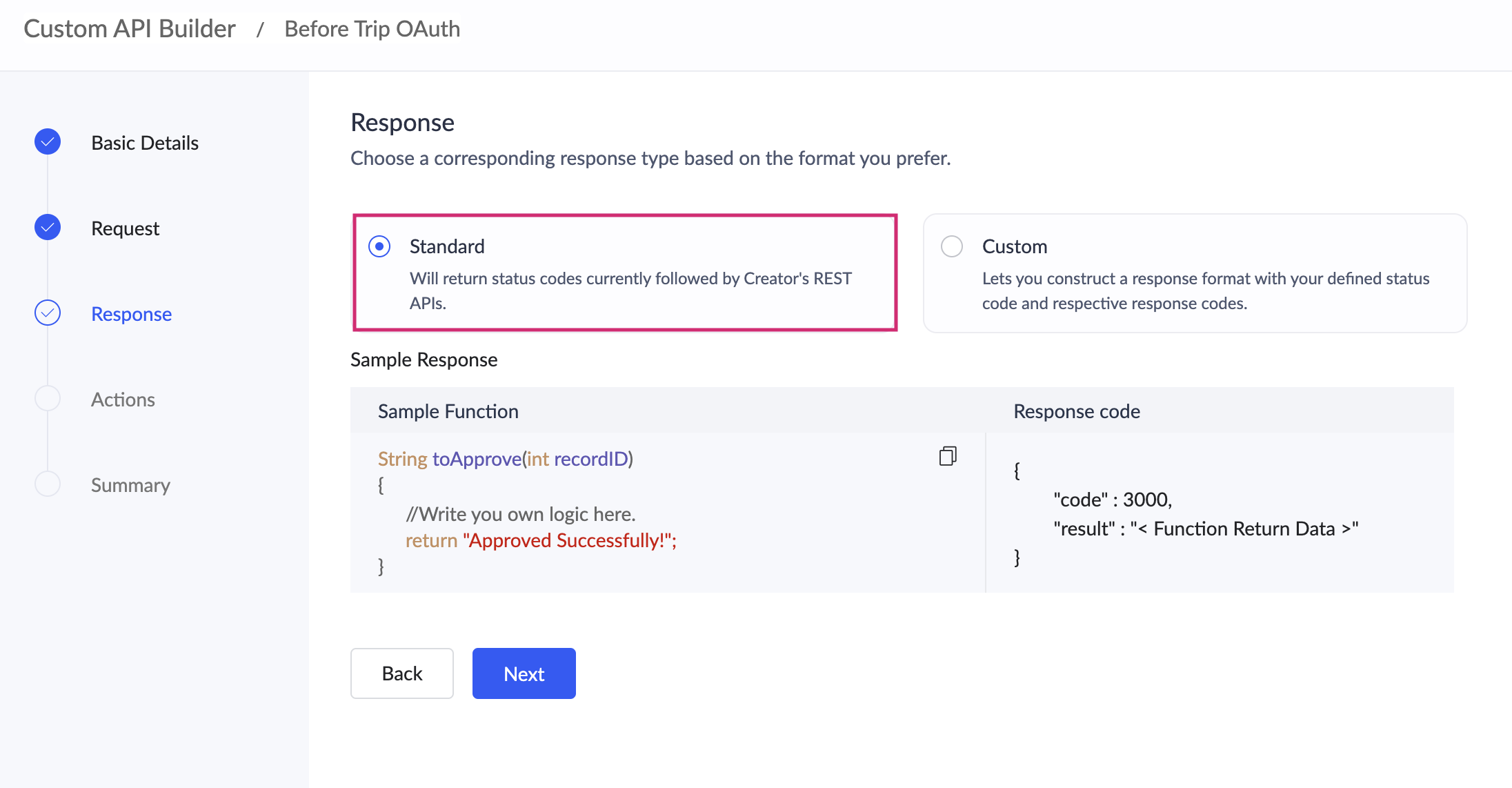Open the Summary step
Viewport: 1512px width, 788px height.
pos(130,485)
